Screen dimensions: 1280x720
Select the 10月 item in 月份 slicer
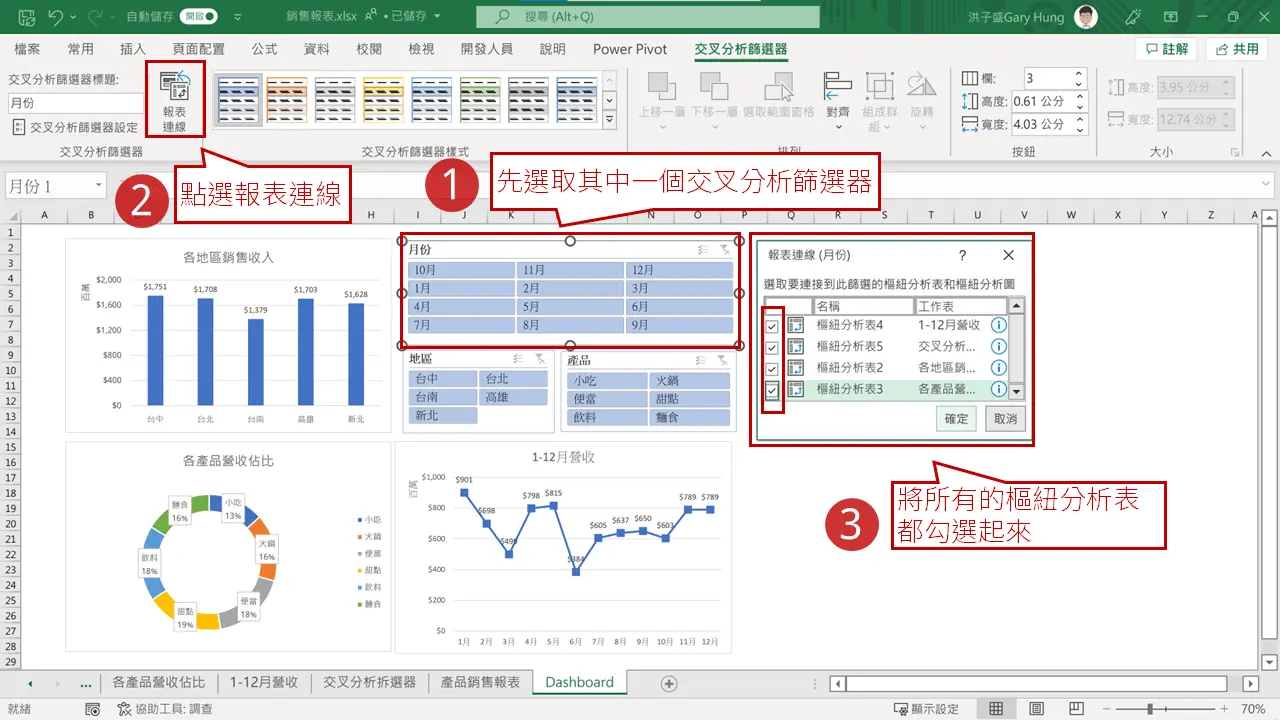tap(461, 270)
